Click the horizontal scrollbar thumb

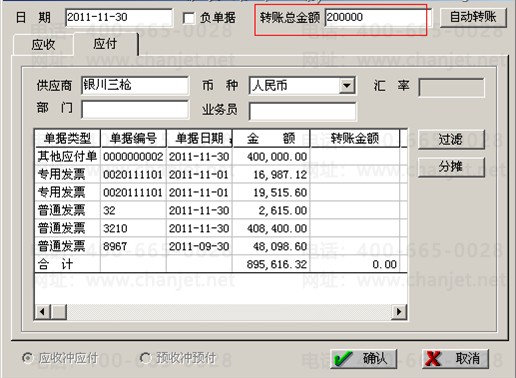pyautogui.click(x=59, y=312)
